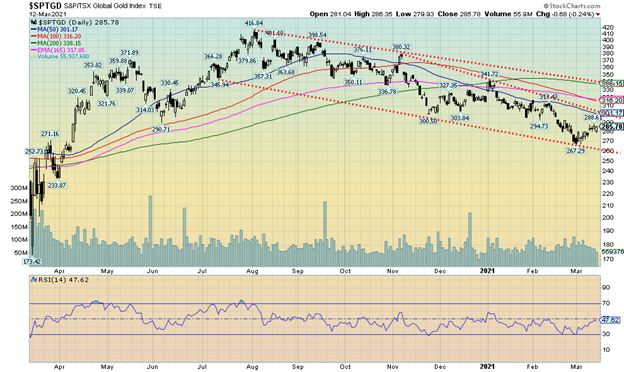
Task: Click the Low 279.93 value
Action: pyautogui.click(x=414, y=14)
